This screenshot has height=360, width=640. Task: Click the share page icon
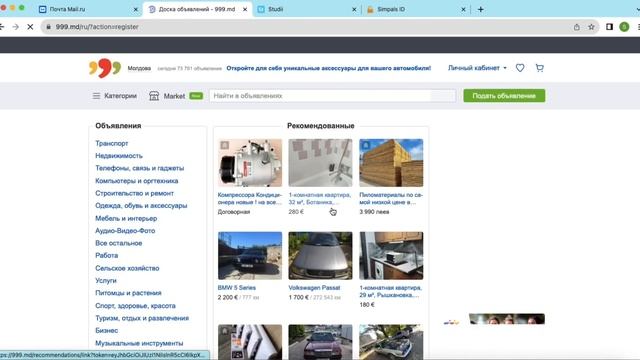click(576, 27)
